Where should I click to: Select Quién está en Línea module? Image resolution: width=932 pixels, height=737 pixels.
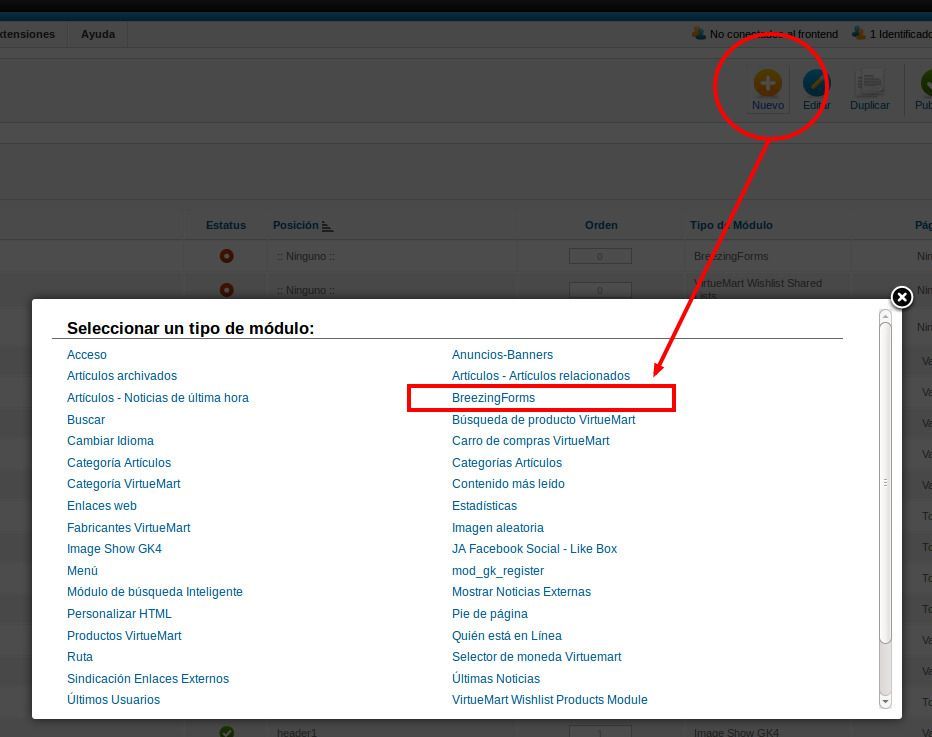[506, 636]
